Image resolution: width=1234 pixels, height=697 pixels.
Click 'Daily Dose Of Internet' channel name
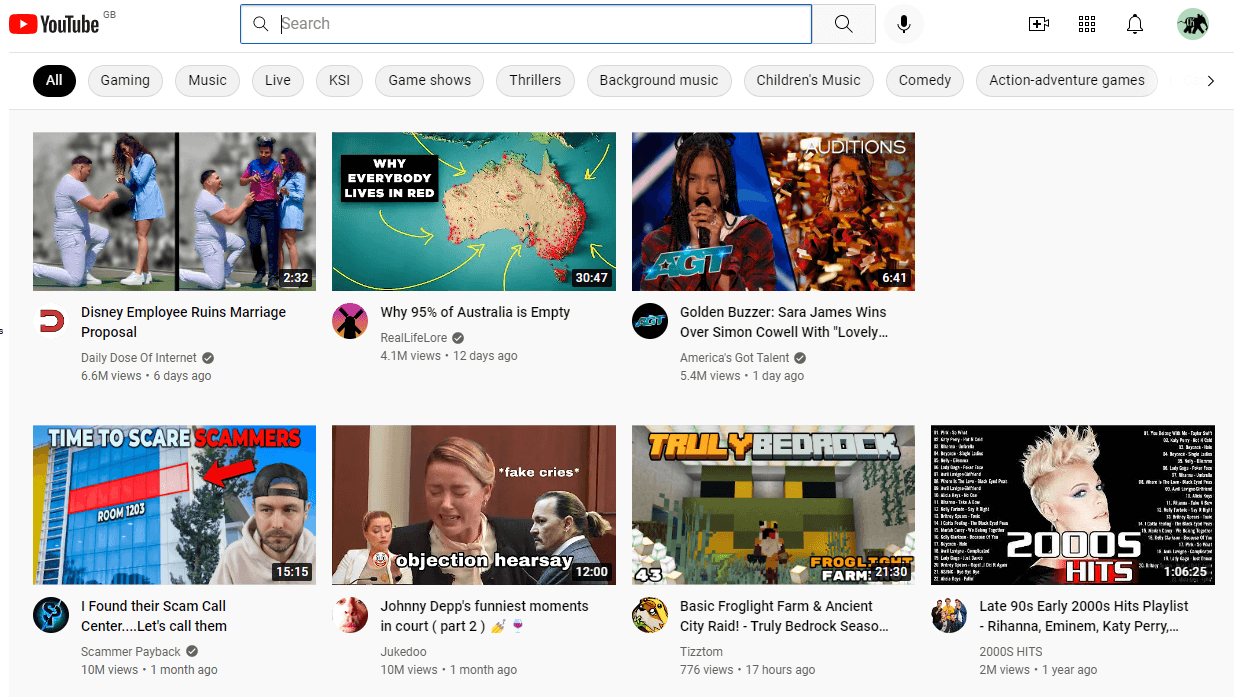(139, 358)
